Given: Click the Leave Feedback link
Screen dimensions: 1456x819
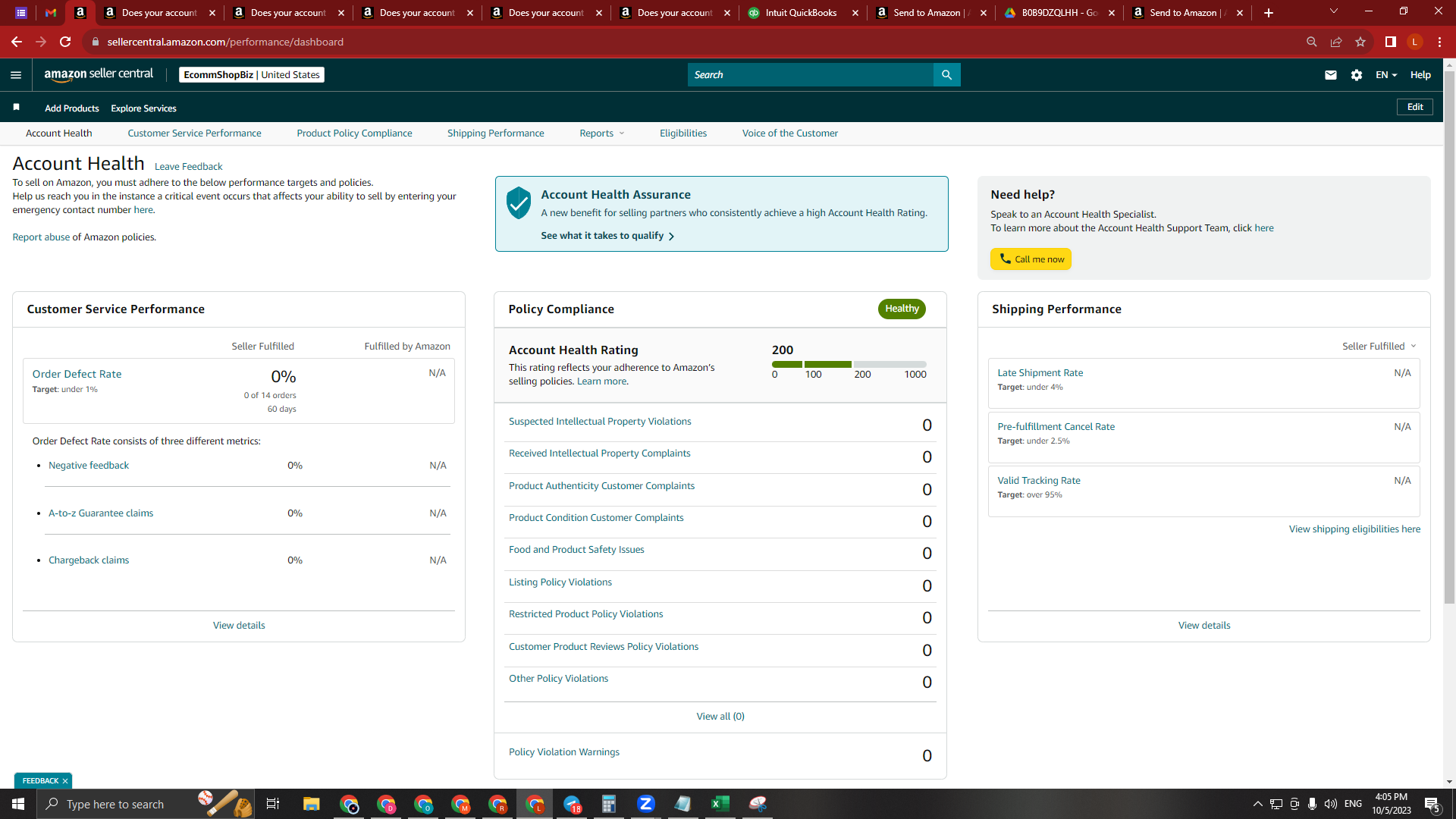Looking at the screenshot, I should click(x=188, y=166).
